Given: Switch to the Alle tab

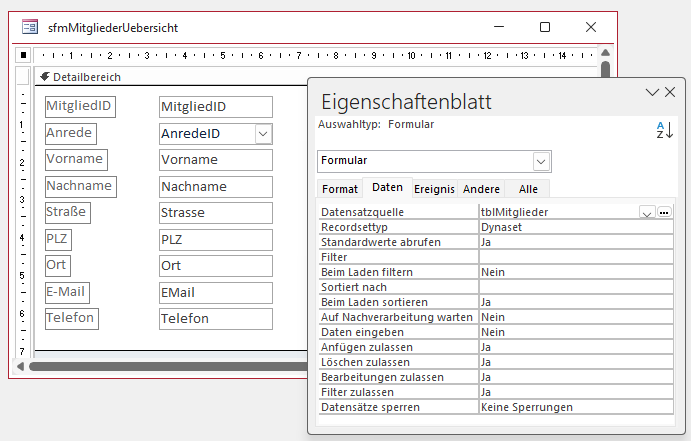Looking at the screenshot, I should 528,189.
